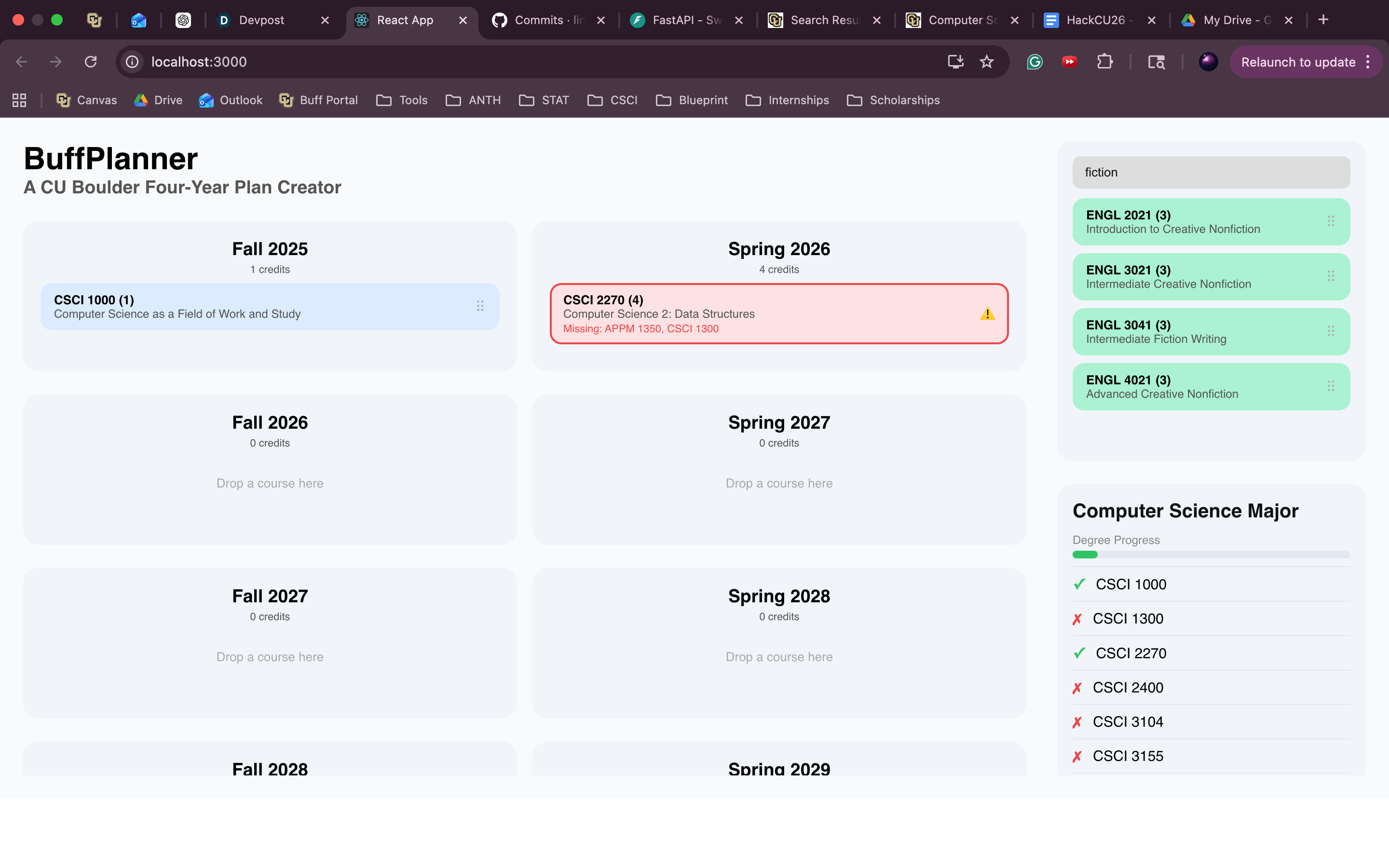Click the Chrome profile avatar
The image size is (1389, 868).
[x=1208, y=62]
